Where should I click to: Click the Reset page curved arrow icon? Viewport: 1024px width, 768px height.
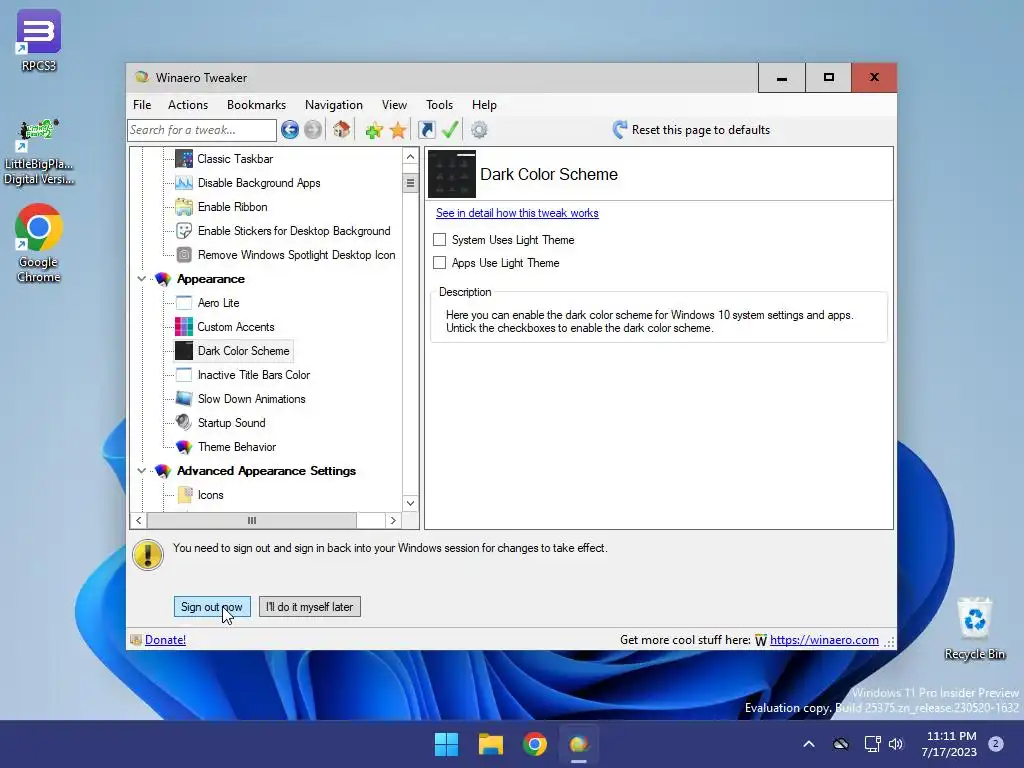click(619, 129)
